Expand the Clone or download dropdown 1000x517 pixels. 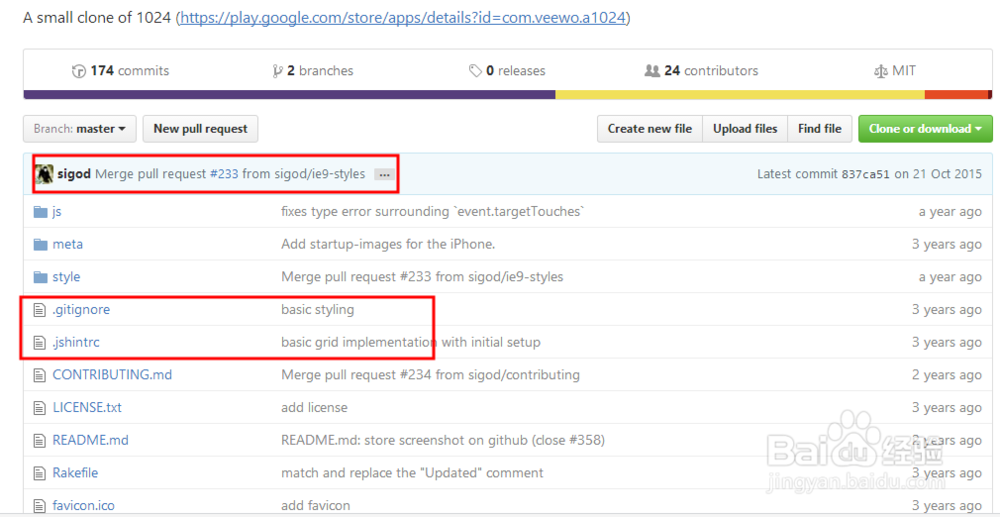925,129
